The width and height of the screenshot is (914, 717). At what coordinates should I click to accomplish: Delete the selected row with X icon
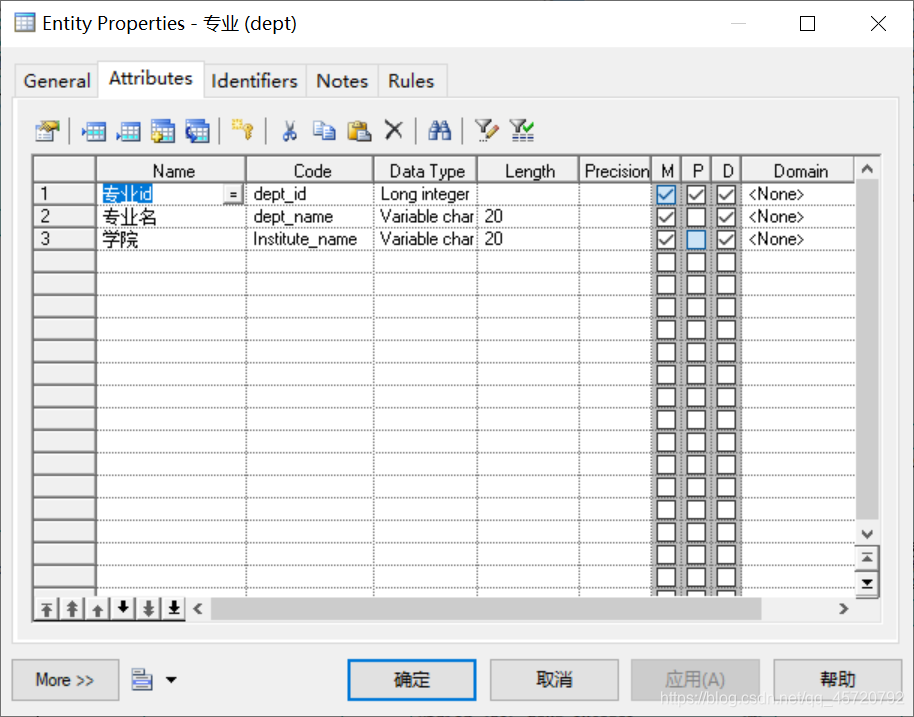tap(394, 130)
